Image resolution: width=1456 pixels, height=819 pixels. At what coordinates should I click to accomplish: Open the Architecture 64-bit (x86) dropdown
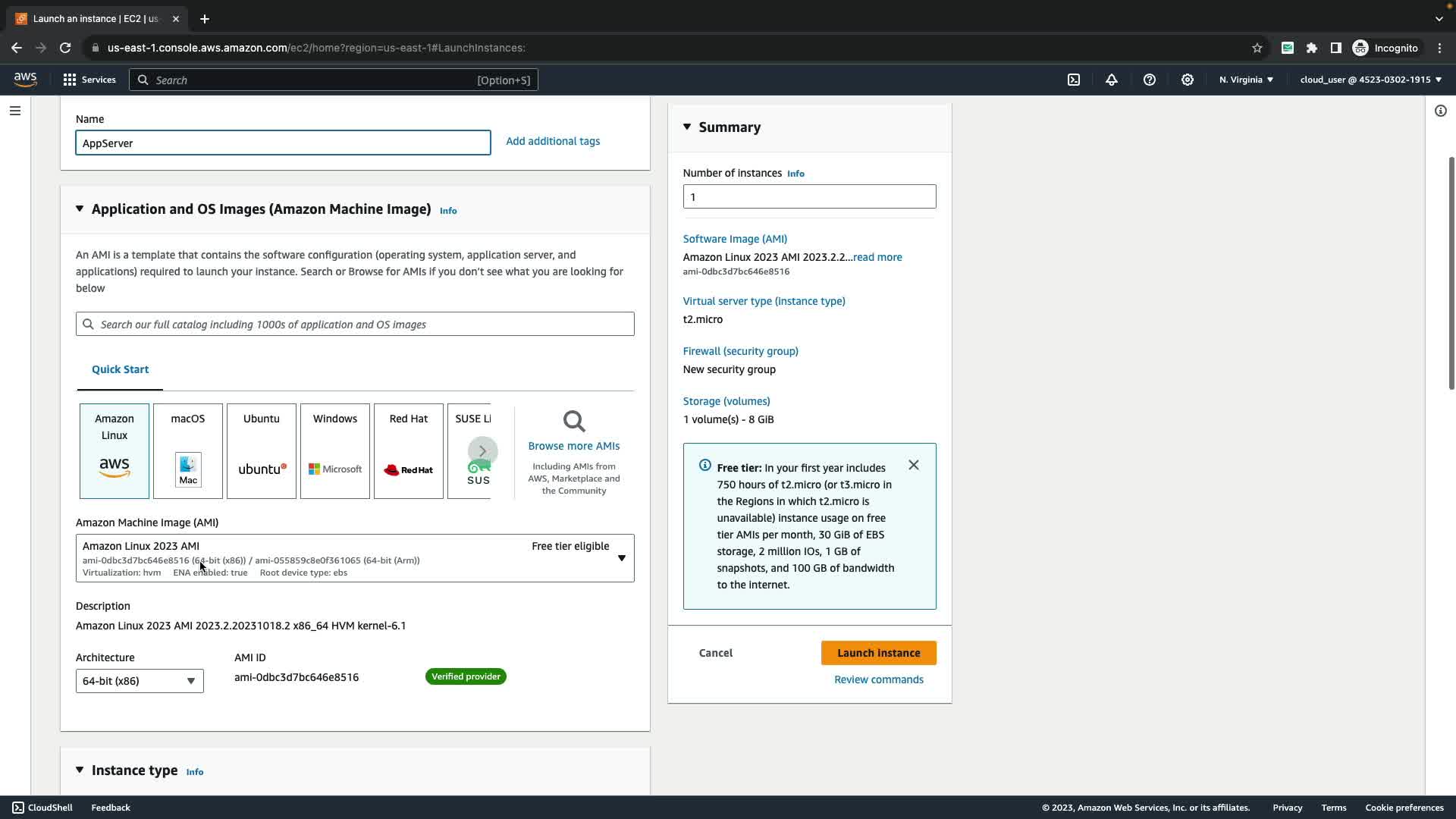point(140,681)
